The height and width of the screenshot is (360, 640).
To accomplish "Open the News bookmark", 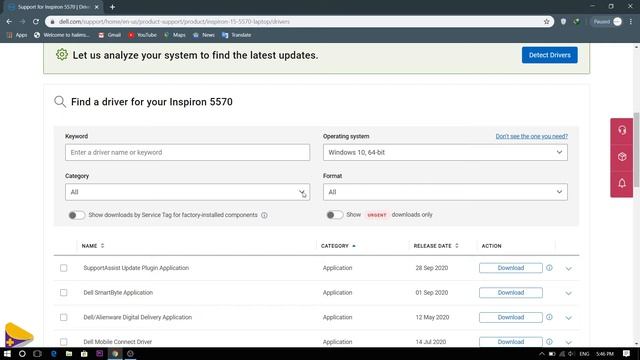I will coord(204,35).
